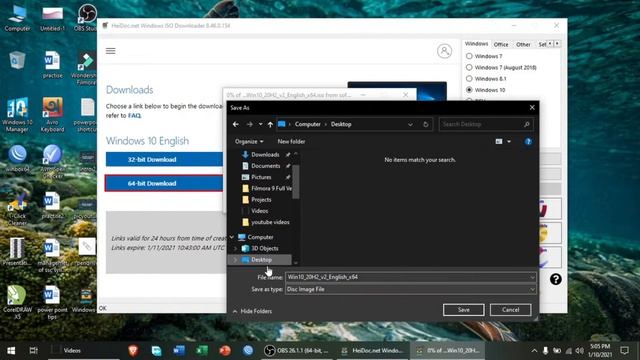The height and width of the screenshot is (360, 640).
Task: Open recent locations dropdown arrow
Action: click(260, 124)
